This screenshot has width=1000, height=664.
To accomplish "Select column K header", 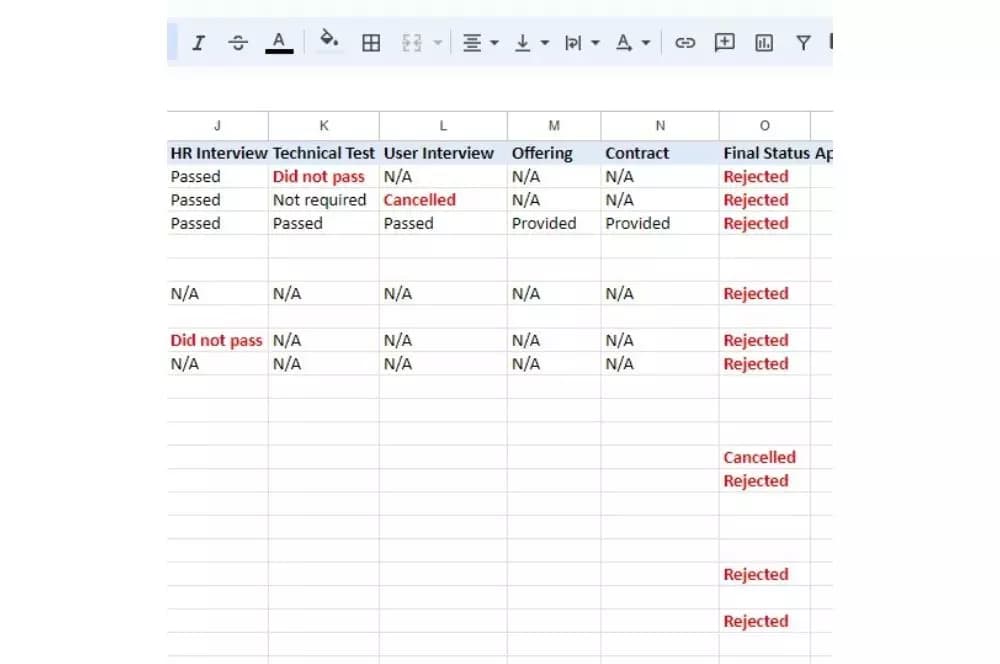I will [323, 126].
